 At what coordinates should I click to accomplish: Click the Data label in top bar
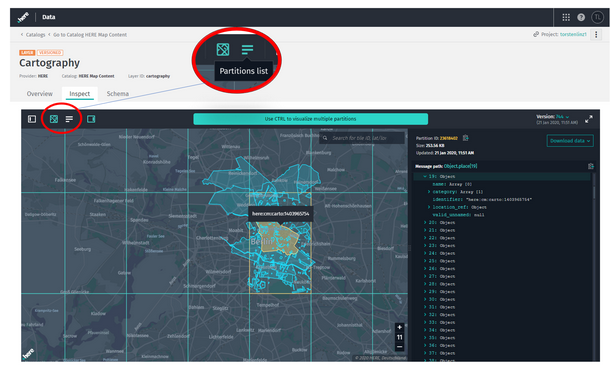[49, 17]
